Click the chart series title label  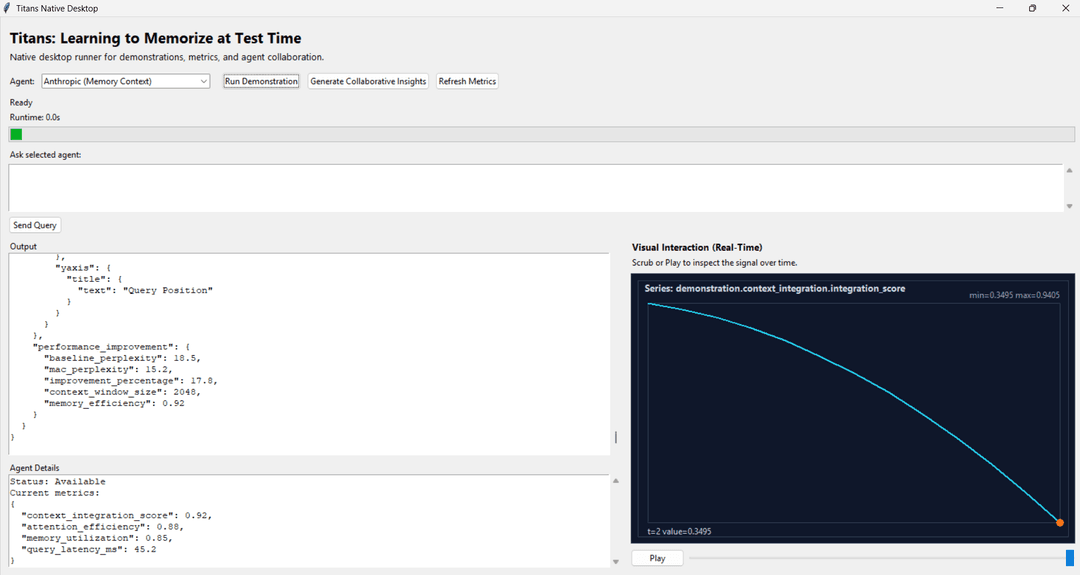[x=775, y=289]
